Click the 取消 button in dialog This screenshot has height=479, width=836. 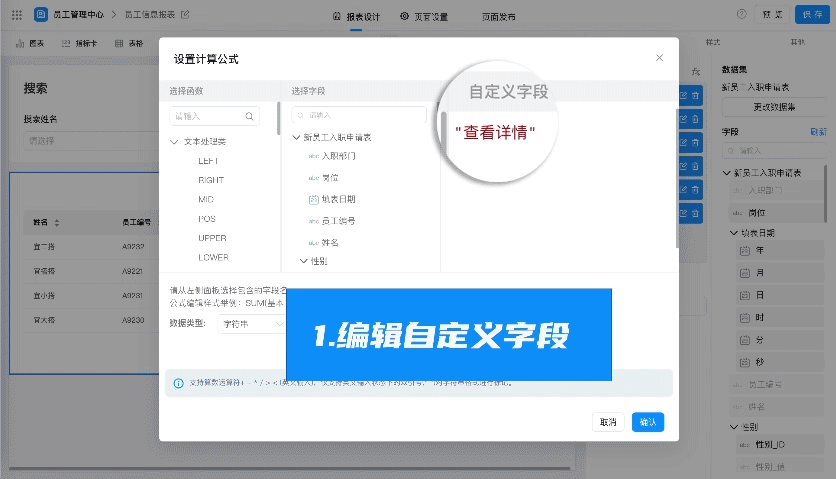tap(608, 422)
